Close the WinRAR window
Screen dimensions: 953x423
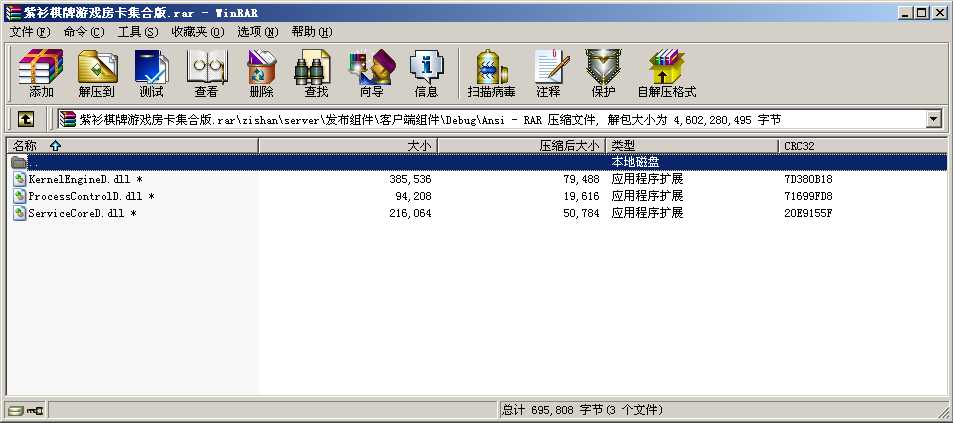tap(938, 12)
